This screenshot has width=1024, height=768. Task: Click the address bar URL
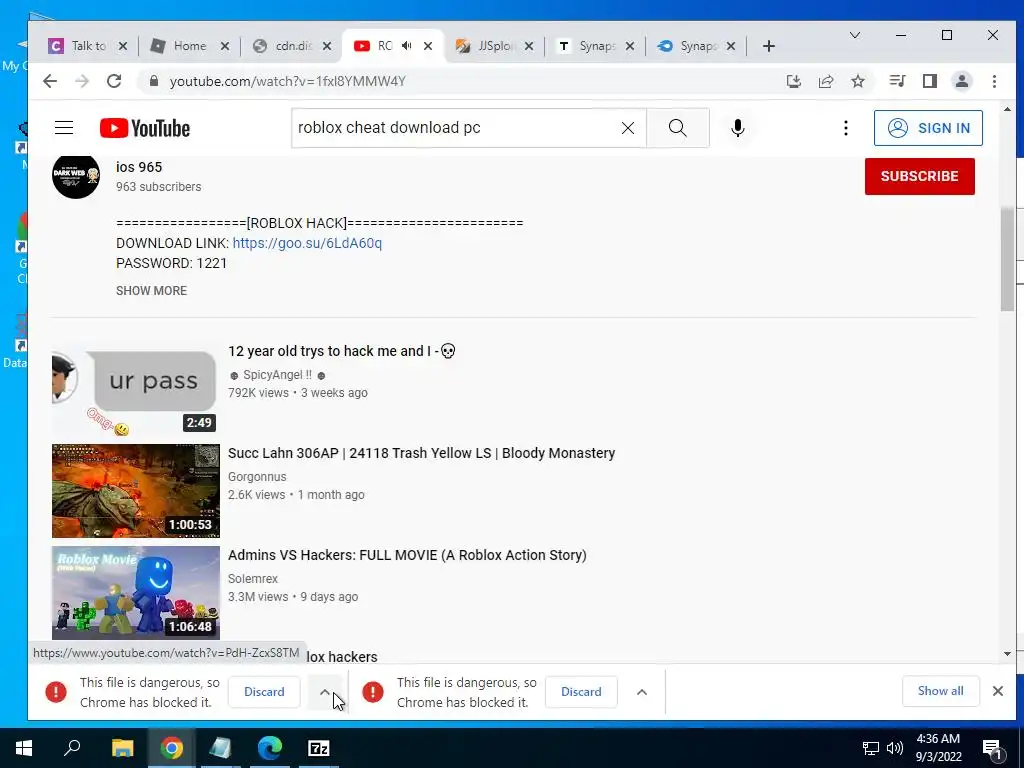287,81
